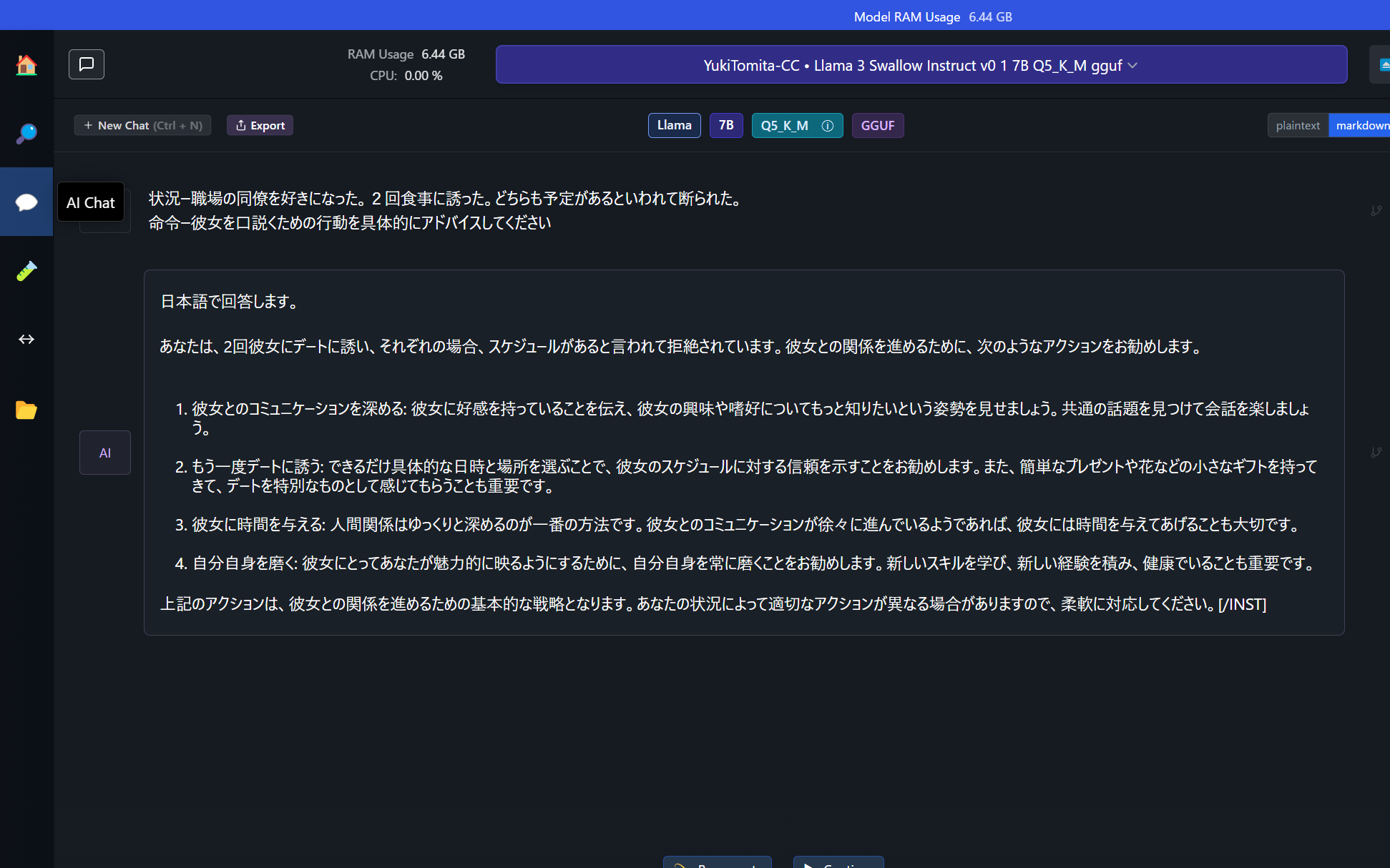Click the GGUF format tag
The height and width of the screenshot is (868, 1390).
click(x=877, y=126)
